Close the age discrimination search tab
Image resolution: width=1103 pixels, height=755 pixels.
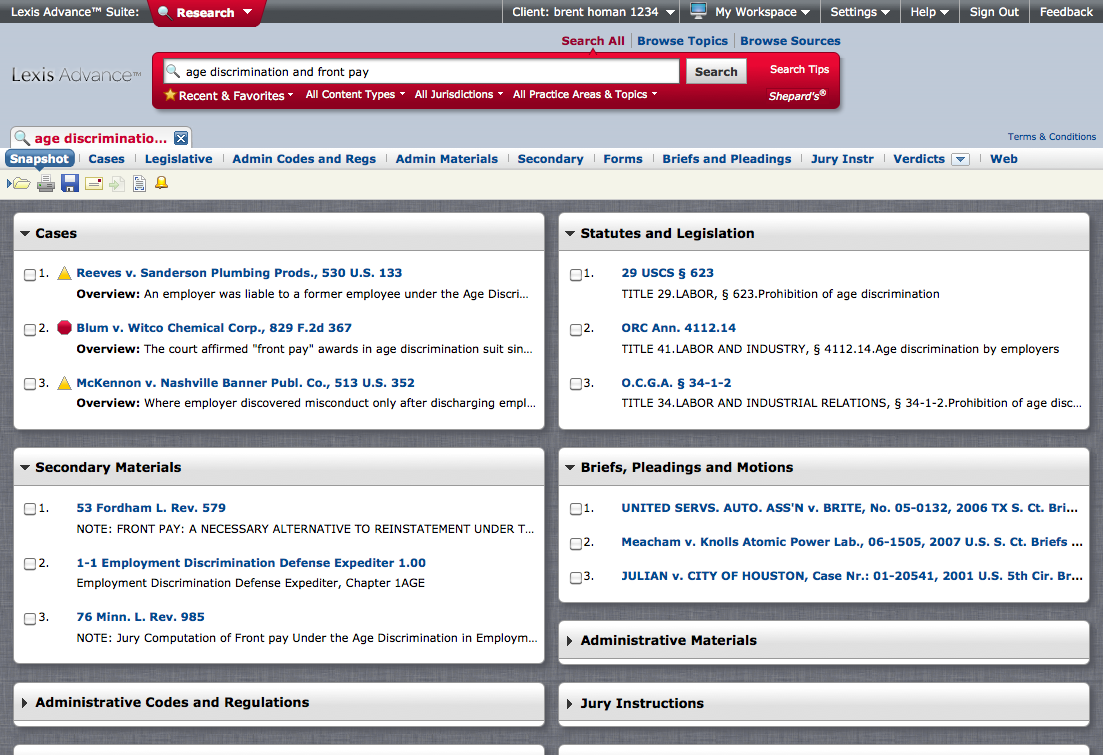(x=181, y=138)
